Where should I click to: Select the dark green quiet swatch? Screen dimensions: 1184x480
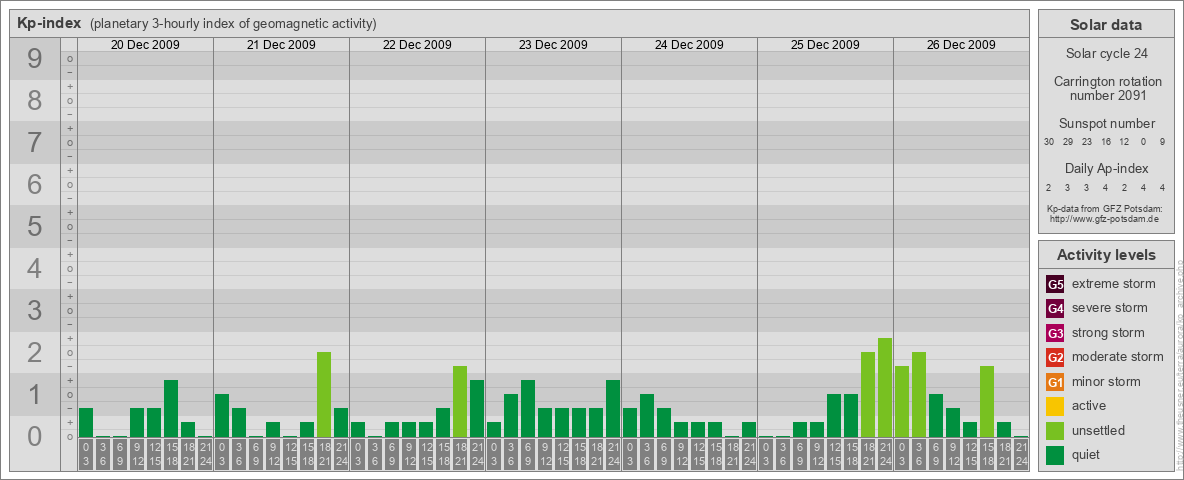[x=1055, y=454]
